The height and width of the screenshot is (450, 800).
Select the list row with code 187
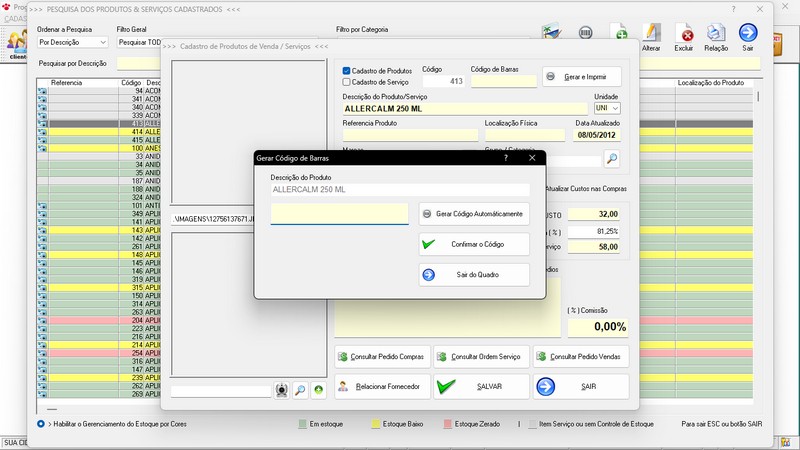point(98,181)
